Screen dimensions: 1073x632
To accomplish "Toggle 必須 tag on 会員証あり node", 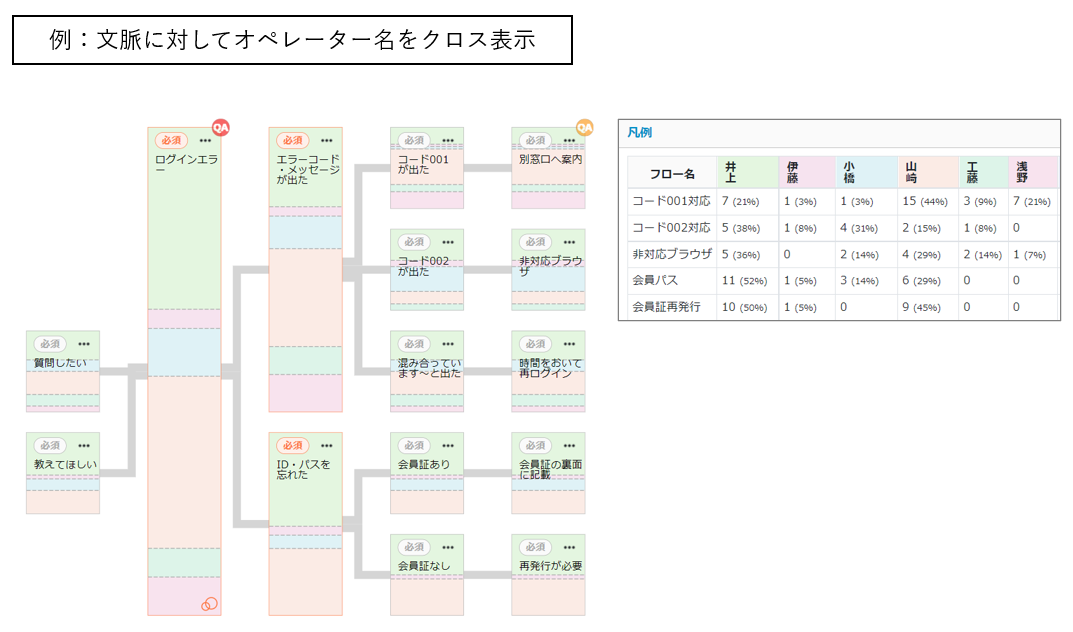I will tap(414, 445).
